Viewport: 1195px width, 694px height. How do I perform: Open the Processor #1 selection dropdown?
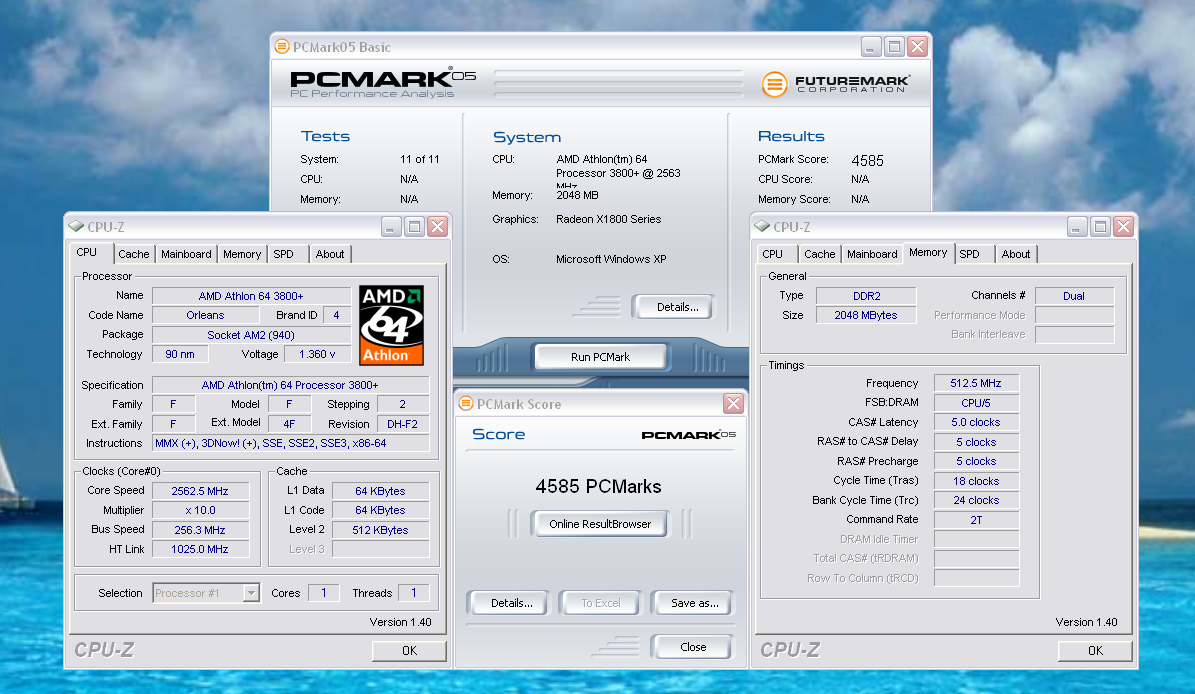[x=251, y=593]
